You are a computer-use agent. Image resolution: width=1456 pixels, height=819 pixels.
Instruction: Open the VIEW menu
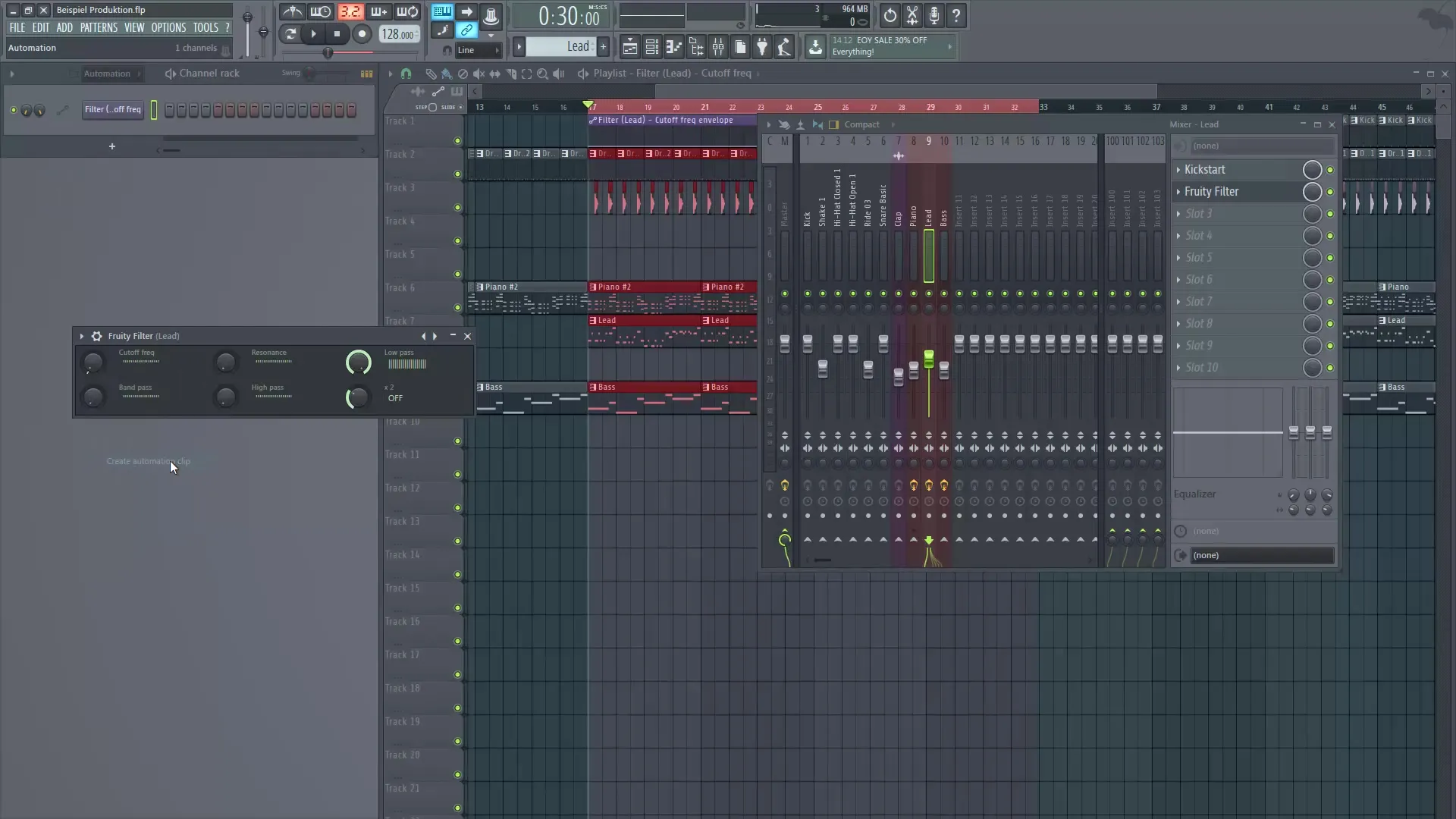[134, 27]
